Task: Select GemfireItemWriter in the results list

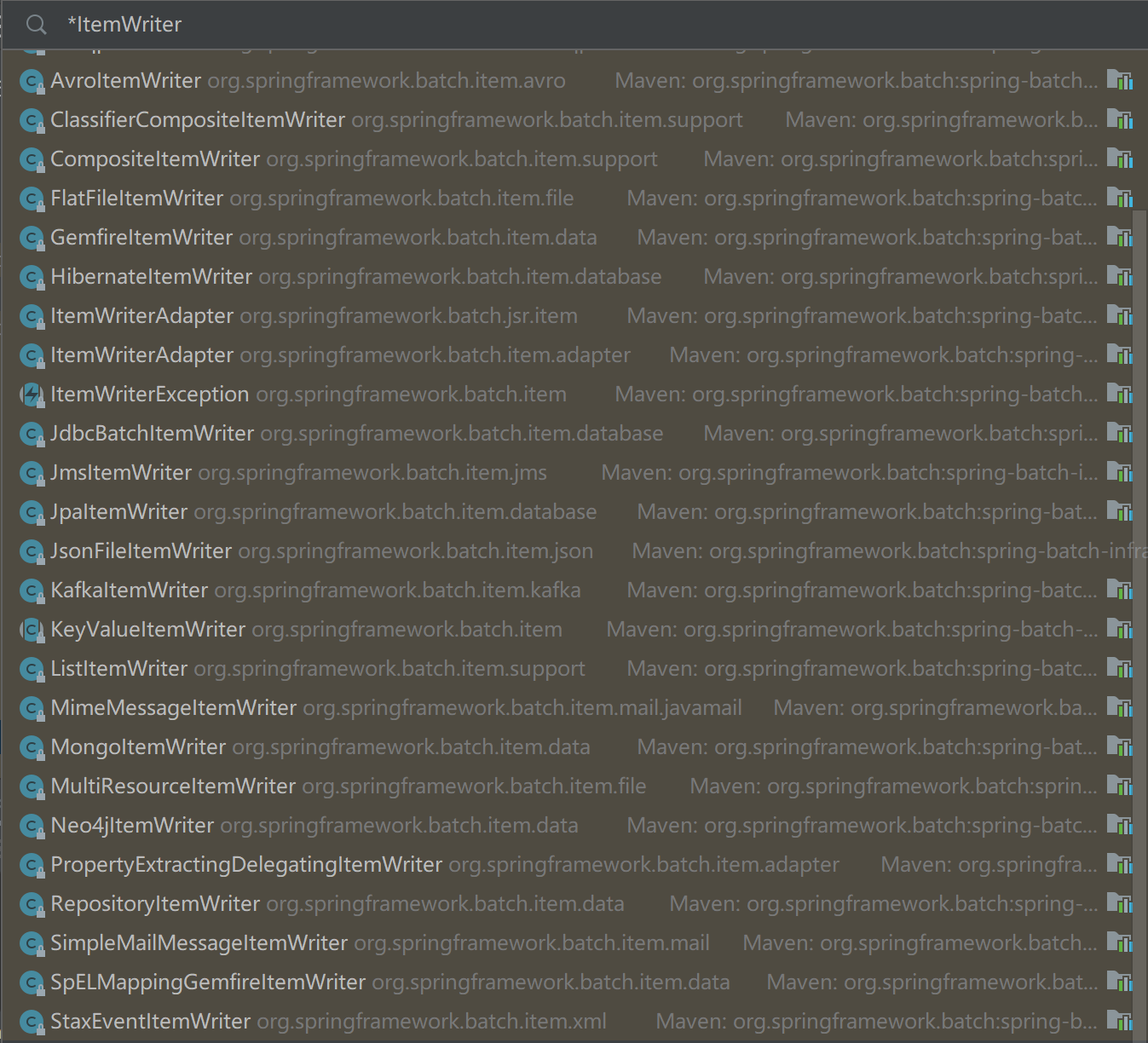Action: click(141, 238)
